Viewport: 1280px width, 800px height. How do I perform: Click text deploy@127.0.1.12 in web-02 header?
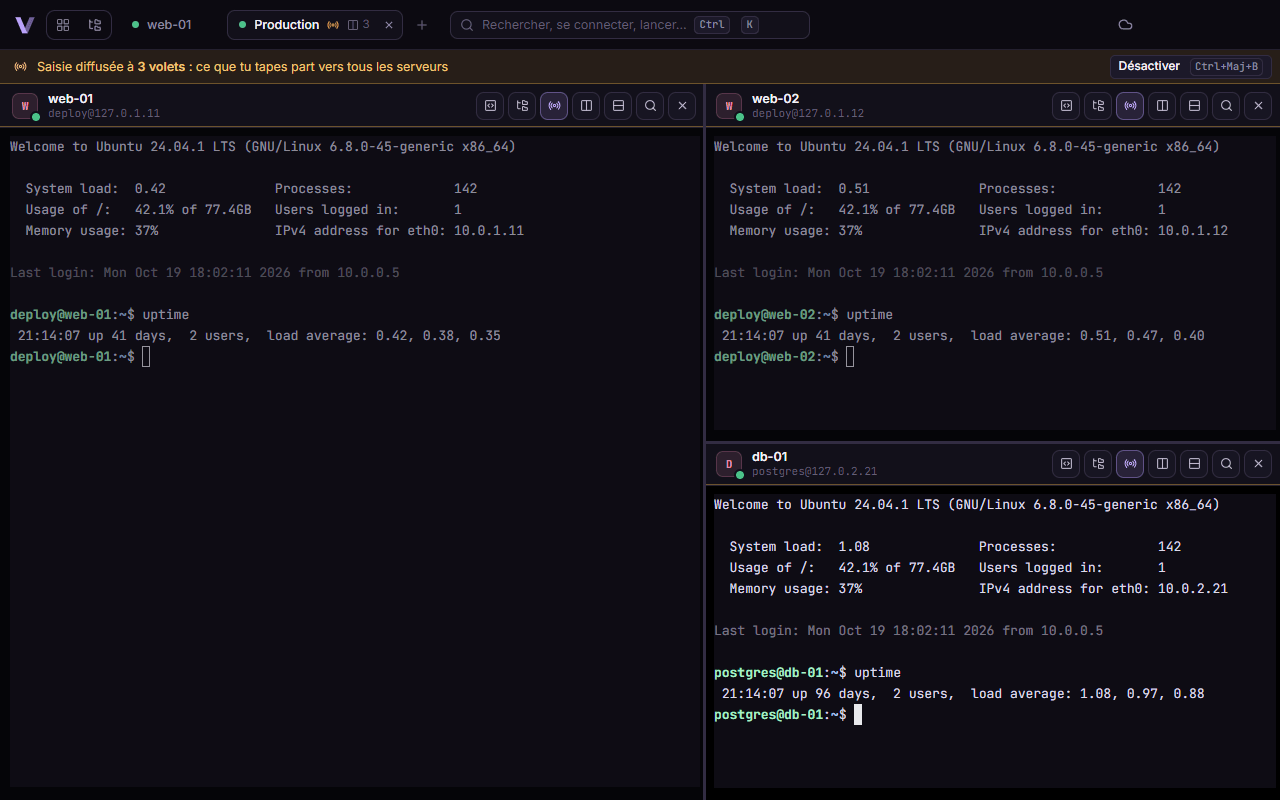[x=808, y=114]
